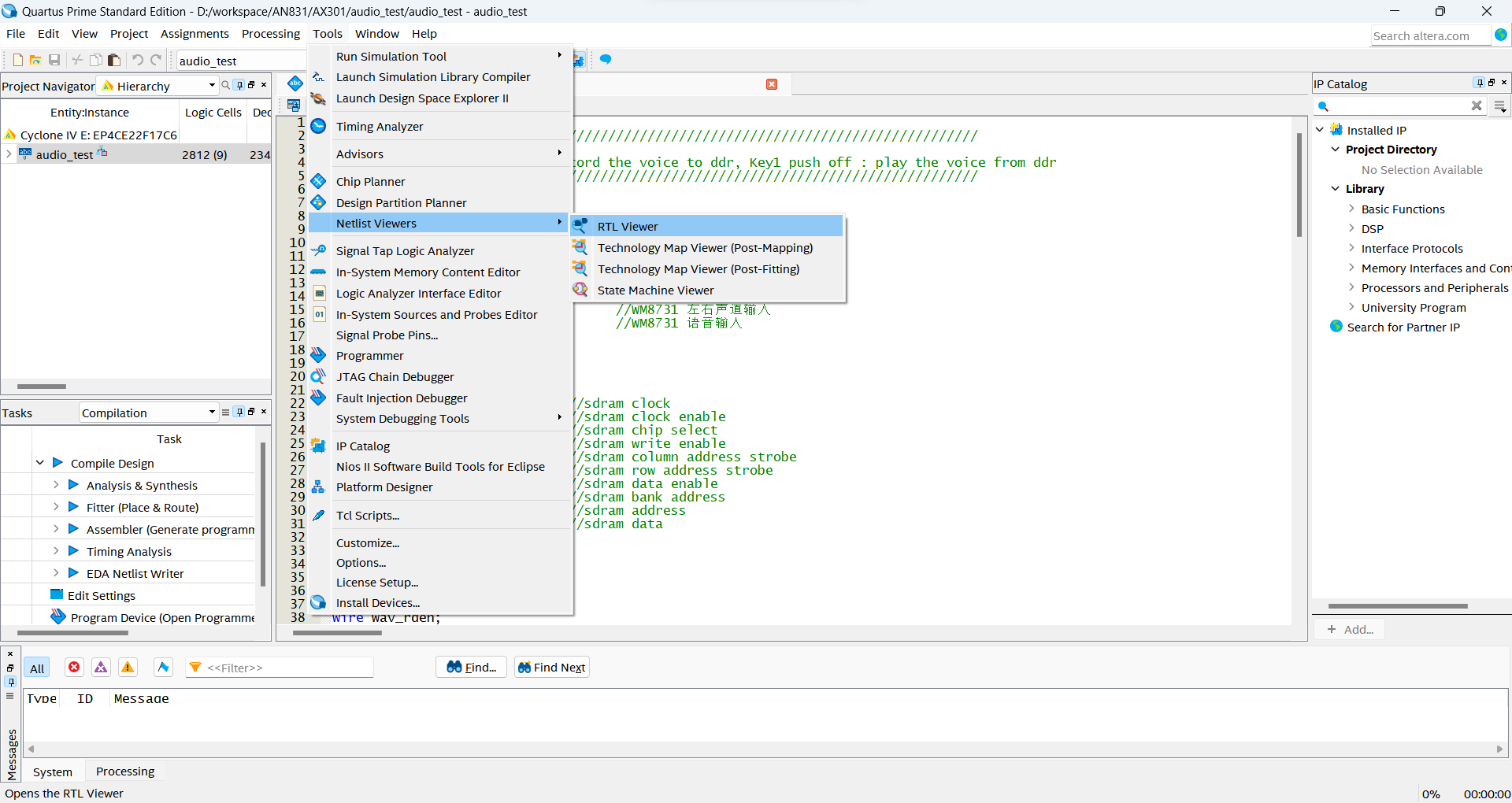Click the Programmer icon in Tools menu

318,355
